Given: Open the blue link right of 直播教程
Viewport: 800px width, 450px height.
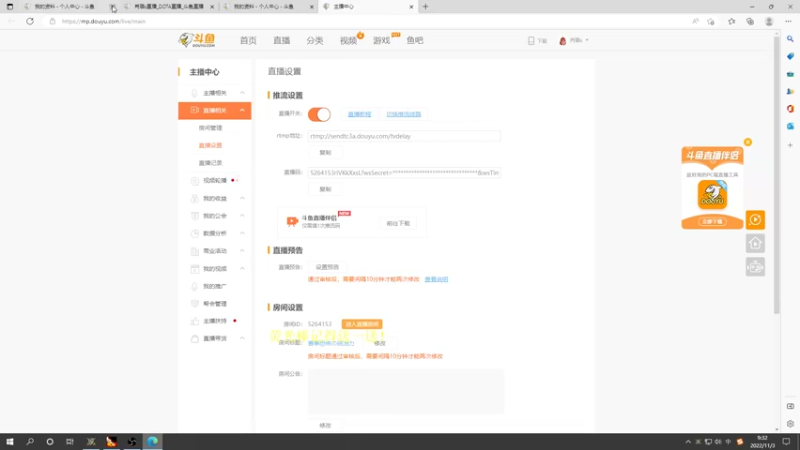Looking at the screenshot, I should [404, 114].
